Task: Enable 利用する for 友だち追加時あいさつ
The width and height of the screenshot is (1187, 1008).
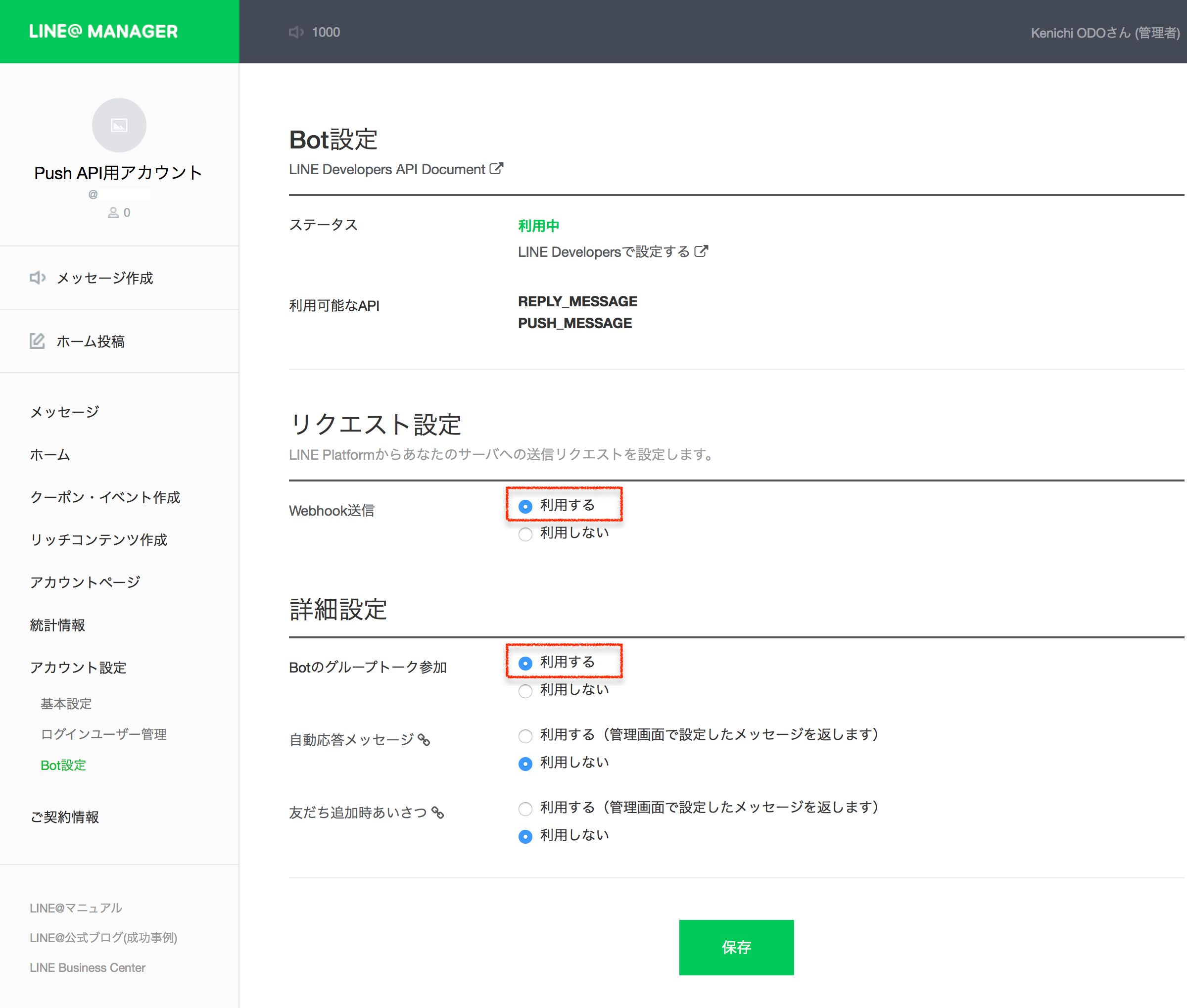Action: pyautogui.click(x=525, y=808)
